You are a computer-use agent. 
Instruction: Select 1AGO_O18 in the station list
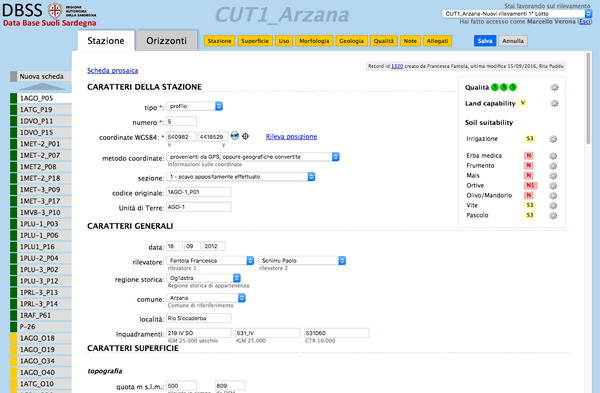pos(41,338)
